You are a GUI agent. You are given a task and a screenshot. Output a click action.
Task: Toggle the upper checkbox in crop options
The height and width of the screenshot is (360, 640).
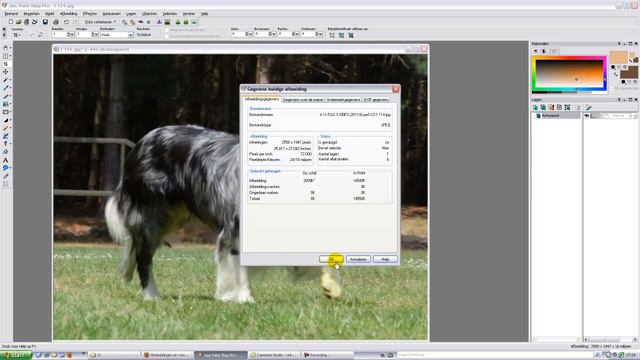tap(167, 30)
